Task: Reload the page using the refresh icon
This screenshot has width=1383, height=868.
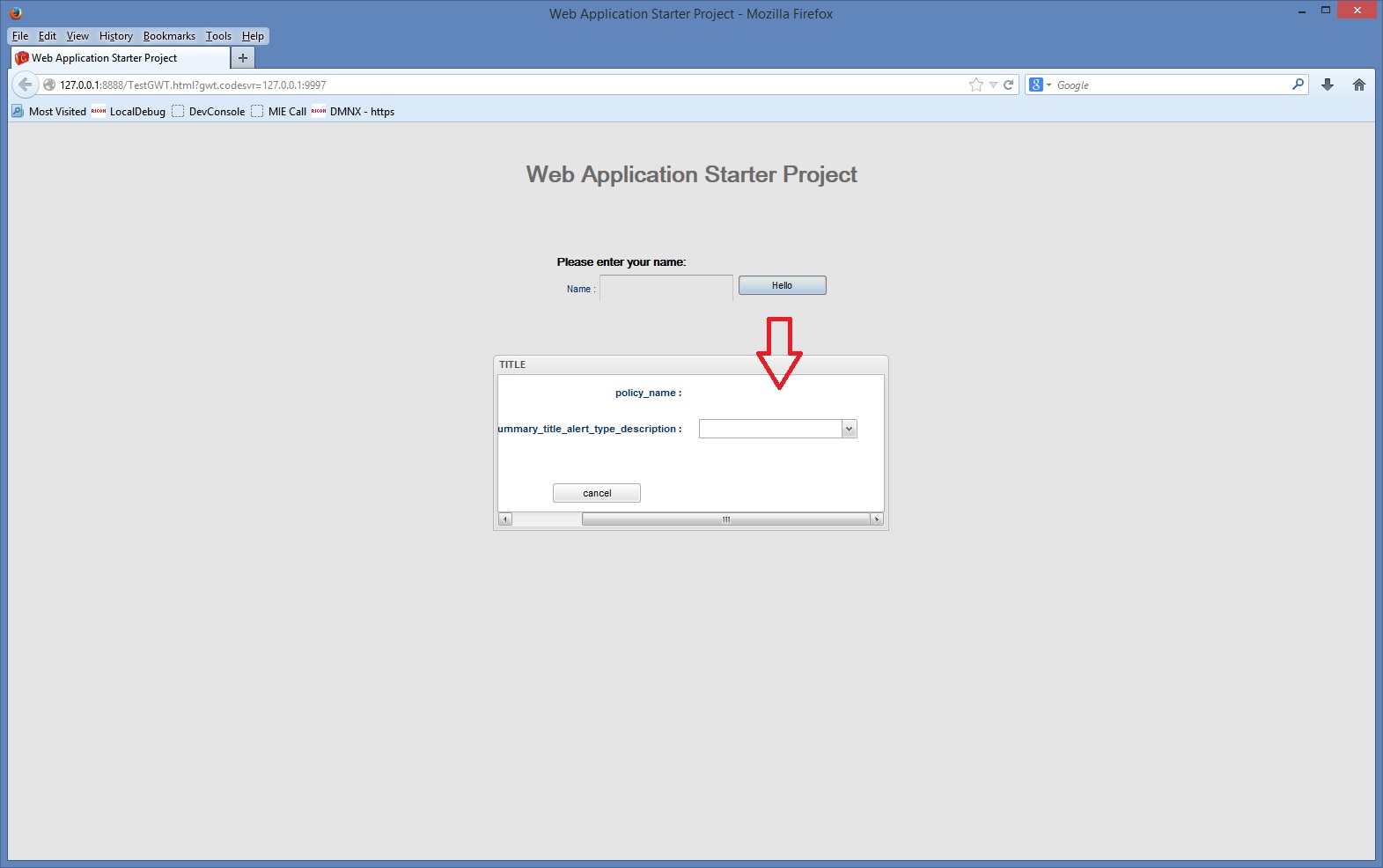Action: pos(1009,85)
